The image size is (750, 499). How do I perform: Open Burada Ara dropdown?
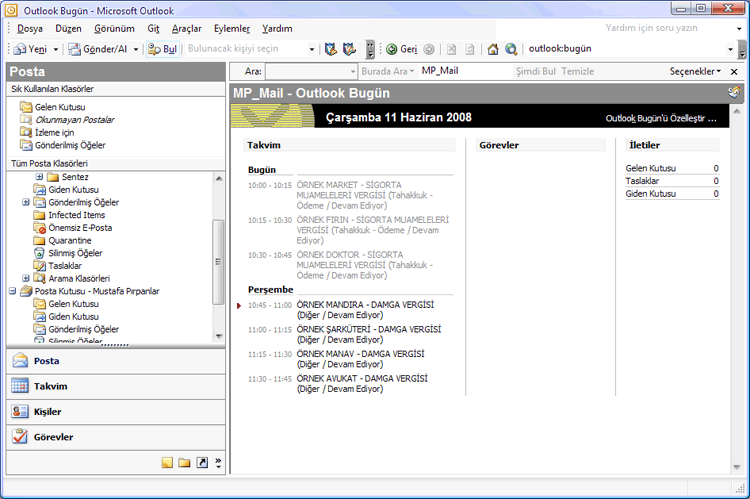(x=388, y=71)
